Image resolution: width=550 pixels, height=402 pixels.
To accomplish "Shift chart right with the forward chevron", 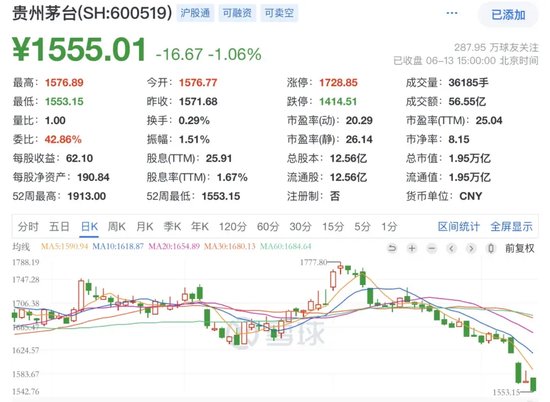I will click(x=471, y=248).
